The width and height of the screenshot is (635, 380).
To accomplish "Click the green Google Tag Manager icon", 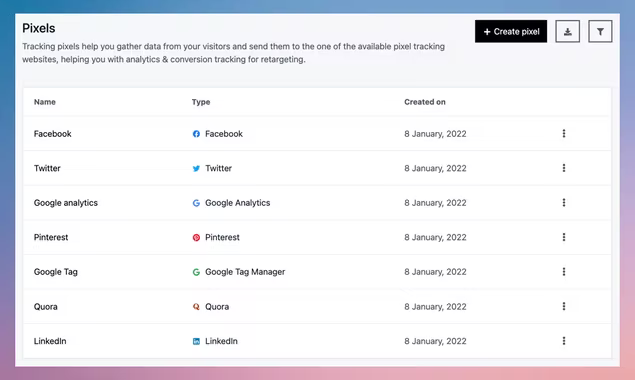I will point(196,272).
